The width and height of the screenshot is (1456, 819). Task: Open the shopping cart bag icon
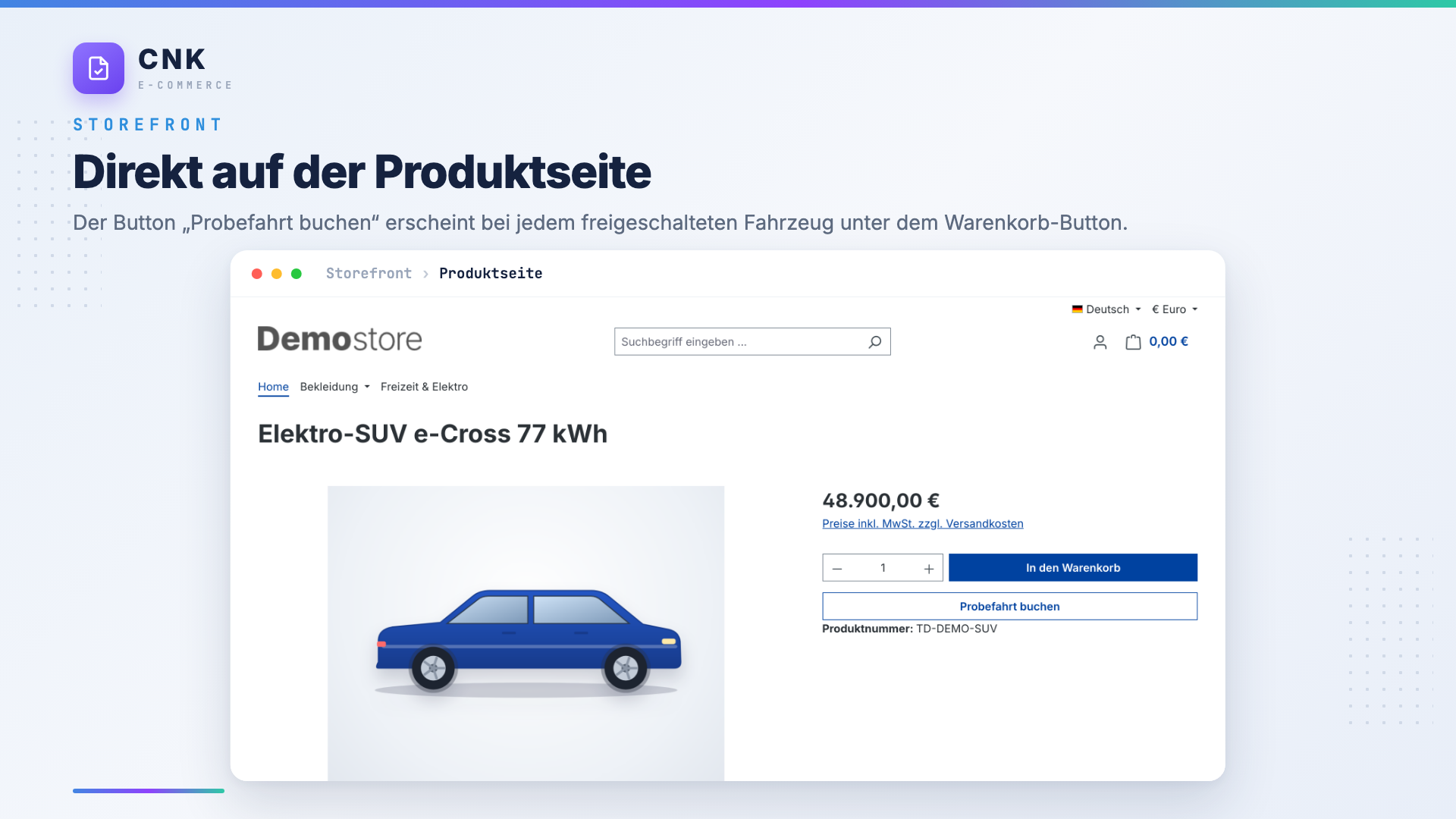(x=1133, y=342)
